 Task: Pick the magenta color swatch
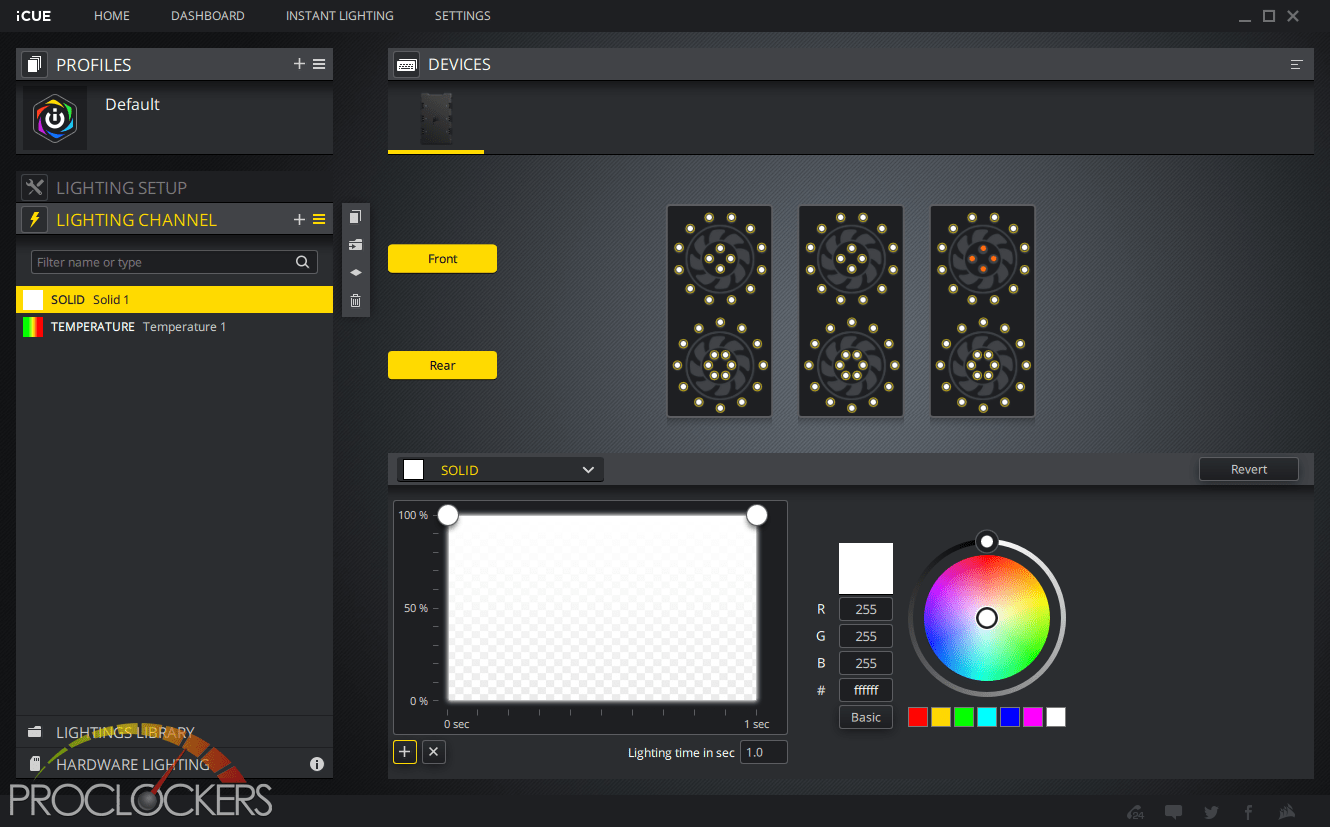click(x=1033, y=717)
